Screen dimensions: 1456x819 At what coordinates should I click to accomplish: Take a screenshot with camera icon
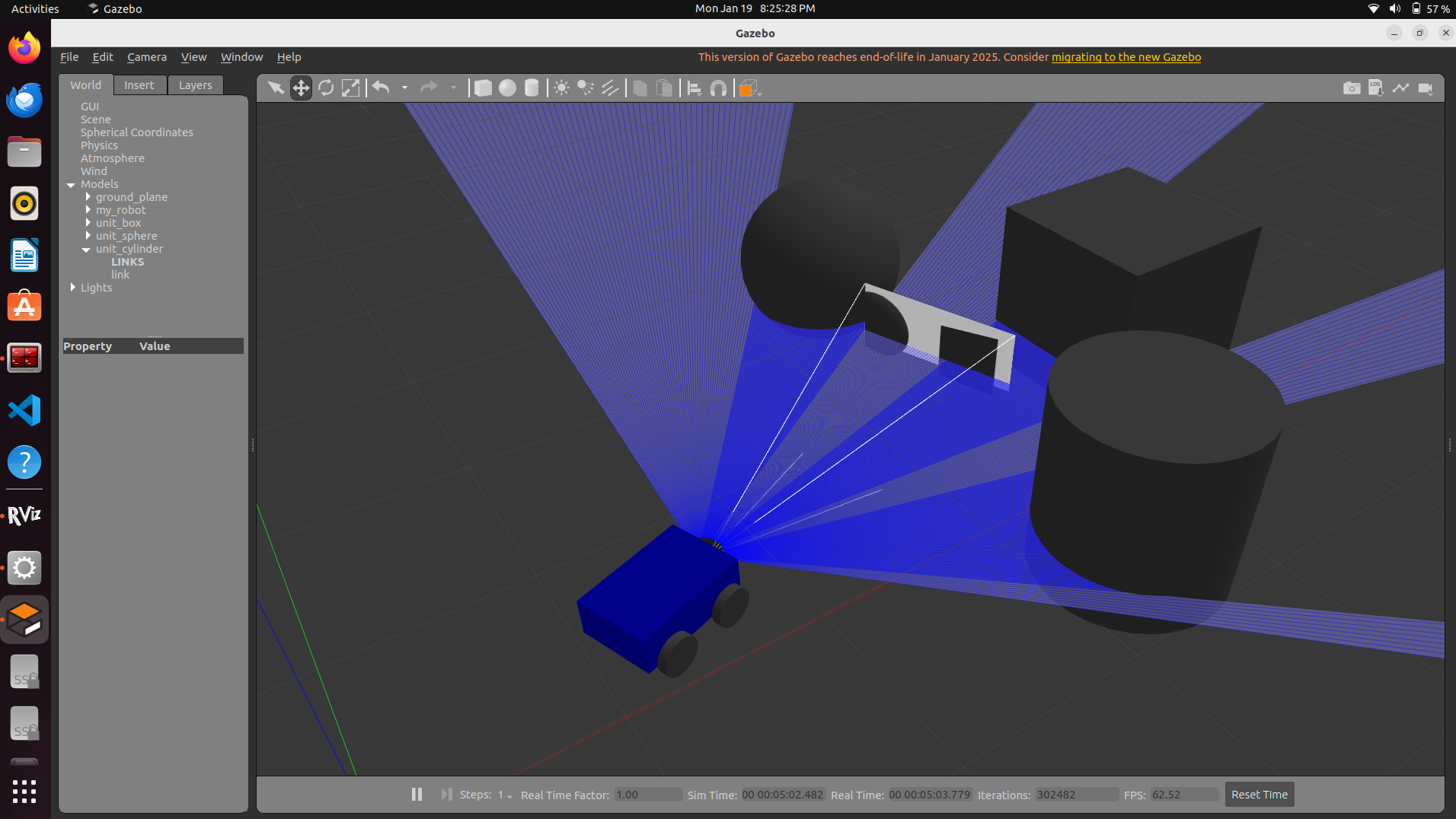[x=1352, y=88]
